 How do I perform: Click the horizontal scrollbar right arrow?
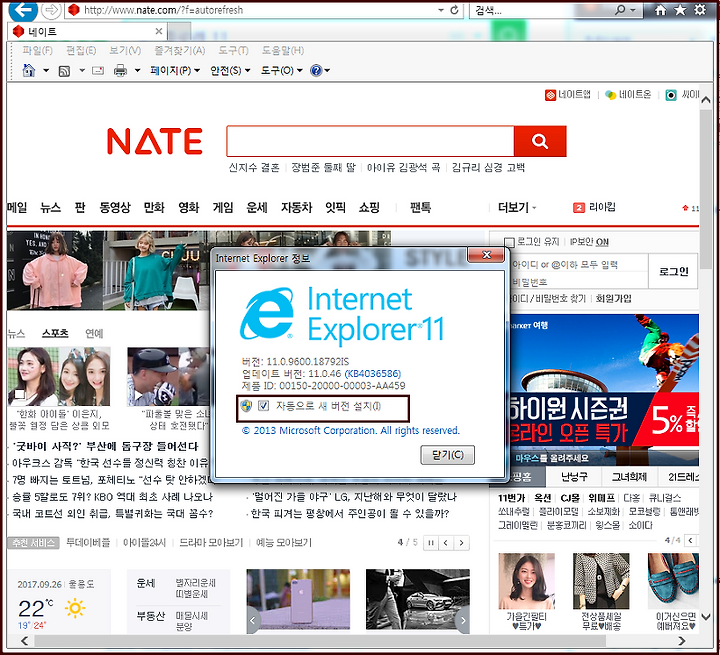682,641
